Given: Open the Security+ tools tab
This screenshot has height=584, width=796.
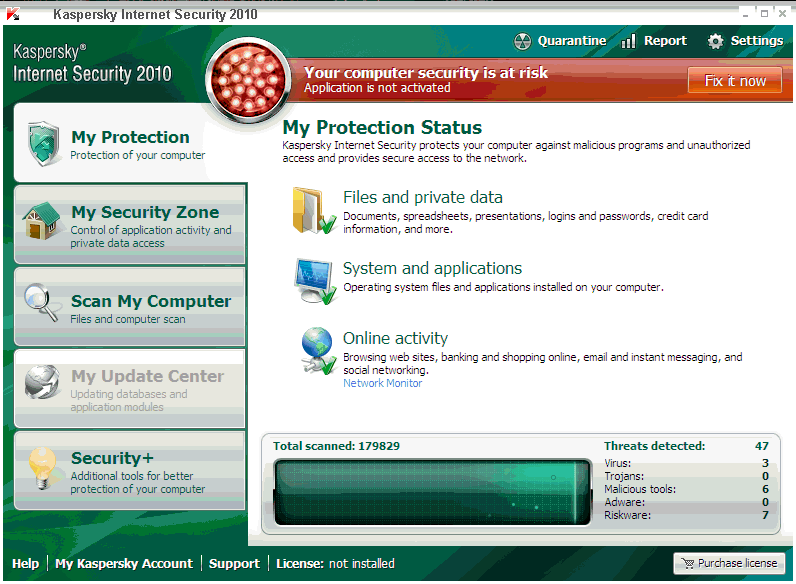Looking at the screenshot, I should click(x=129, y=470).
